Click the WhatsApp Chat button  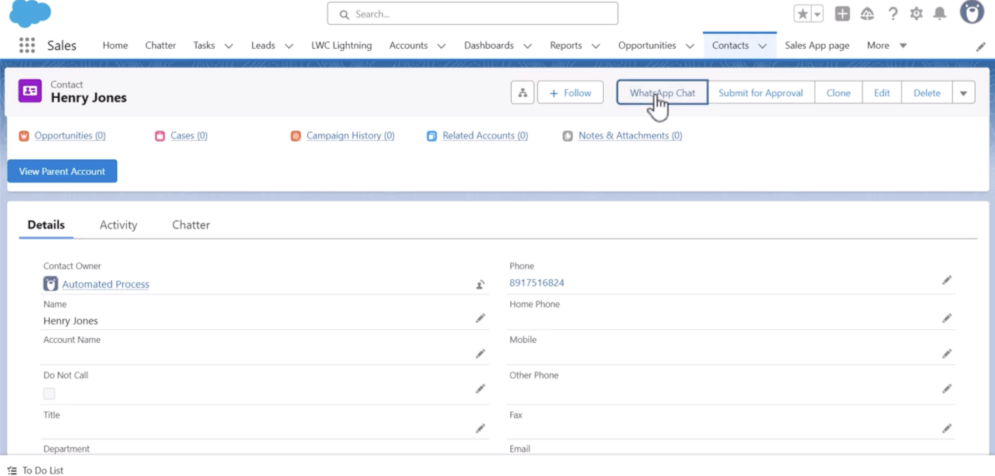(x=662, y=93)
